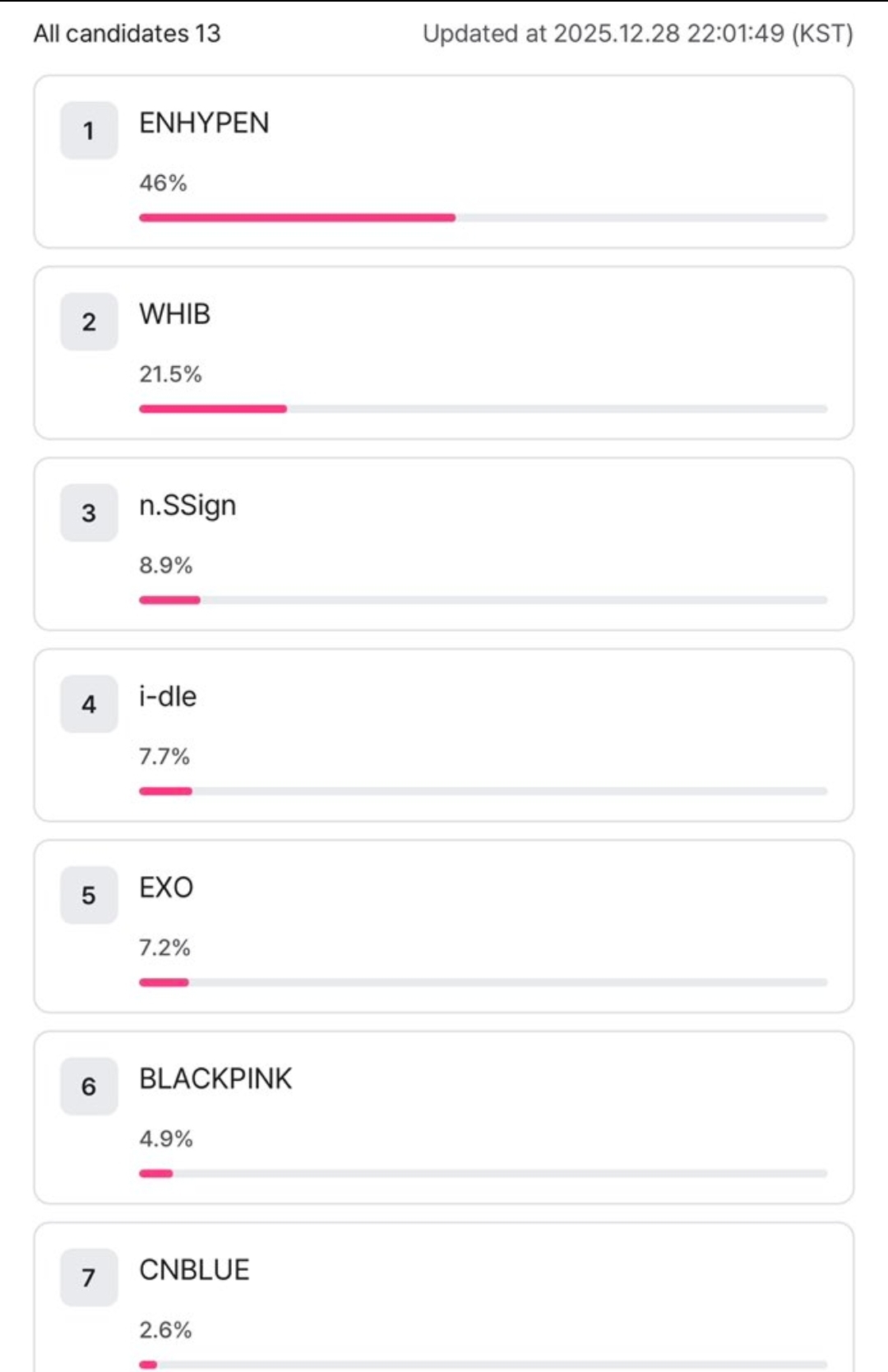Click the Updated at timestamp text
Viewport: 888px width, 1372px height.
(637, 34)
